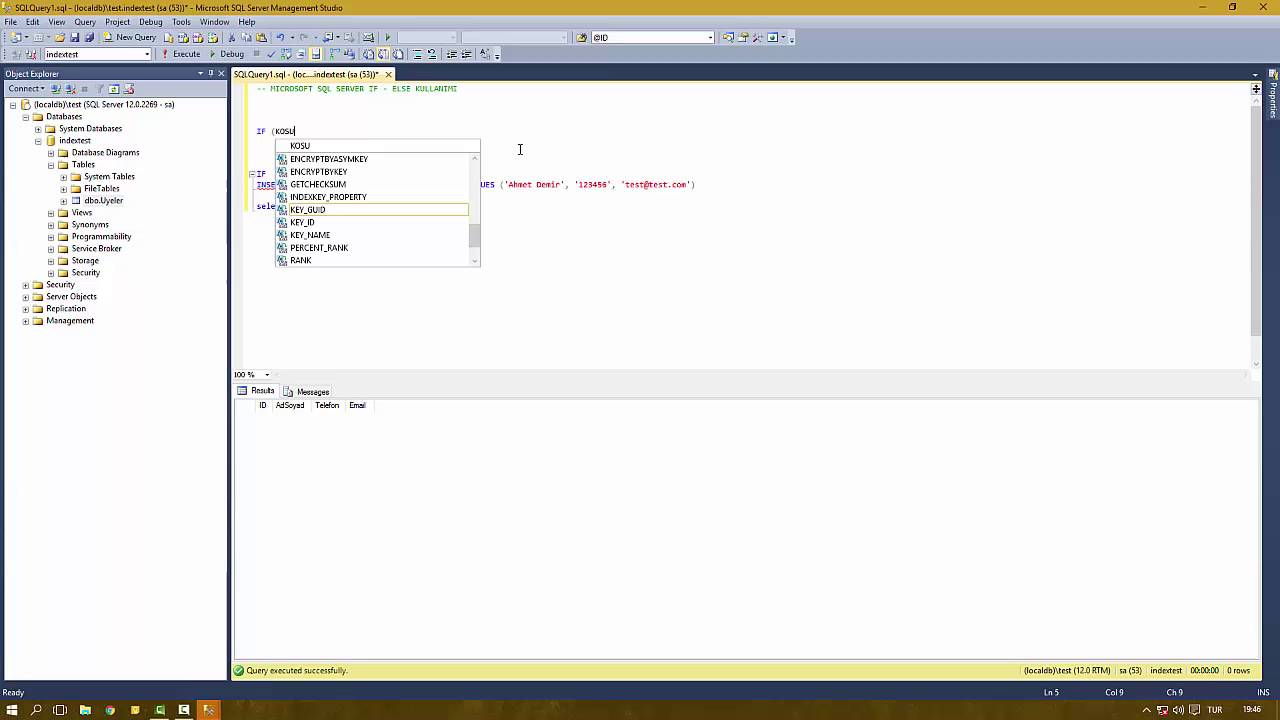Click the Parse query checkmark icon
Viewport: 1280px width, 720px height.
click(271, 54)
